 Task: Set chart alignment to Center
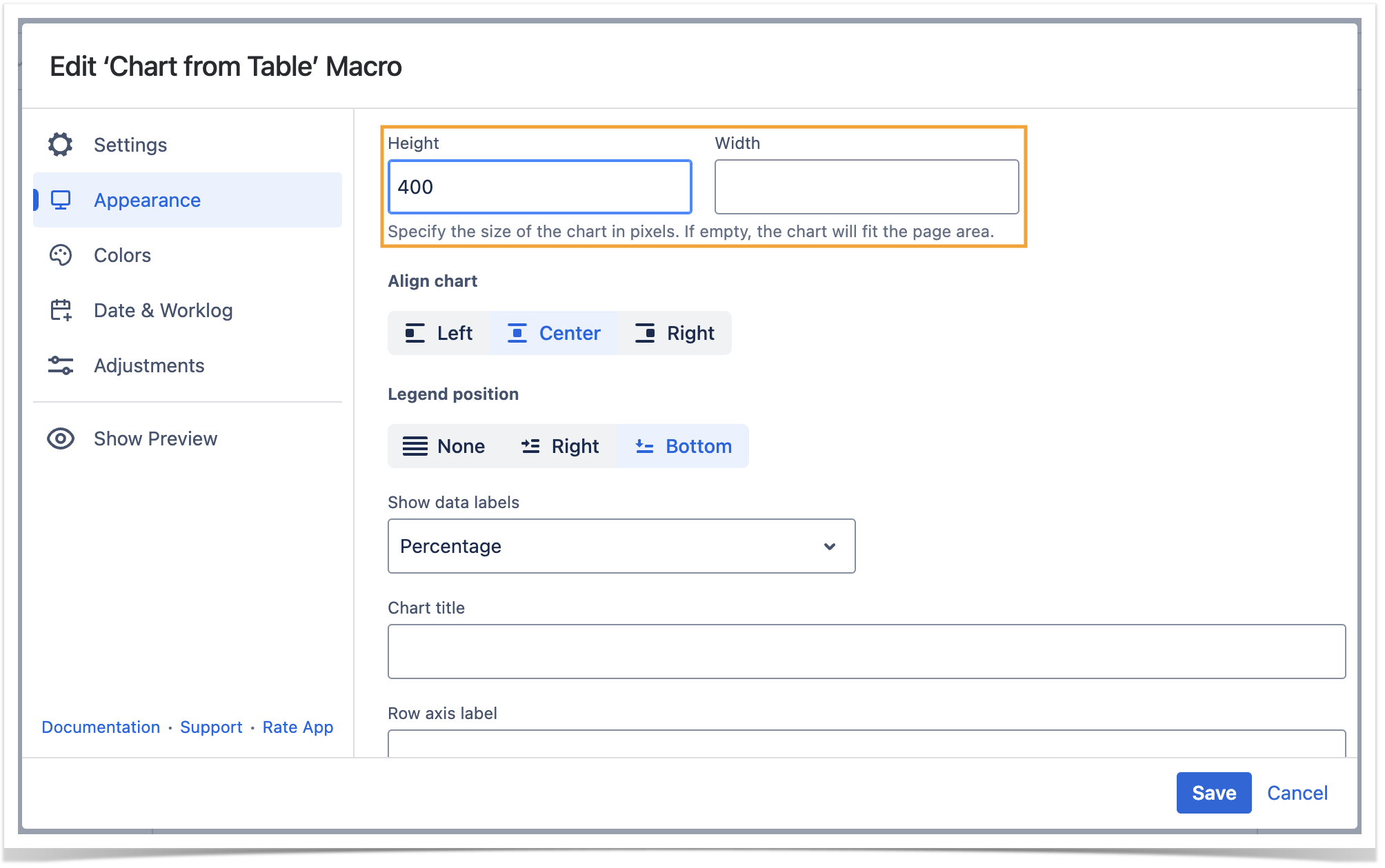(x=554, y=333)
